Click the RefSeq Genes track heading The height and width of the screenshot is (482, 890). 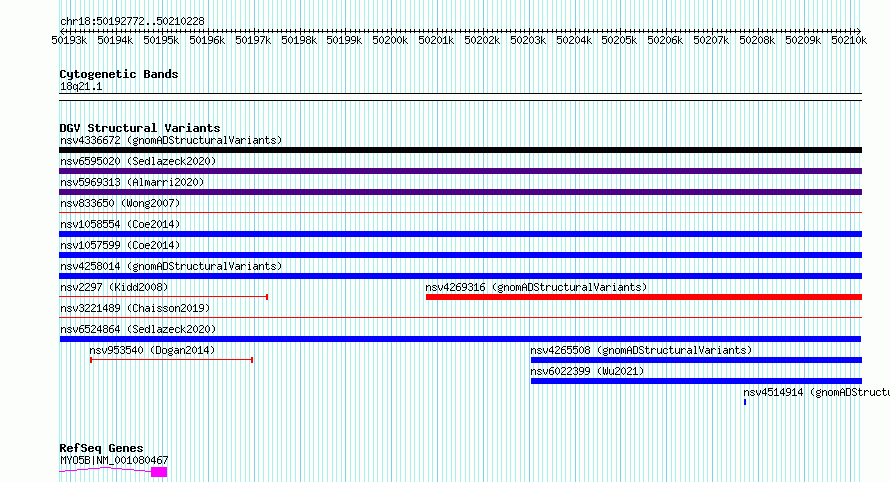click(101, 448)
